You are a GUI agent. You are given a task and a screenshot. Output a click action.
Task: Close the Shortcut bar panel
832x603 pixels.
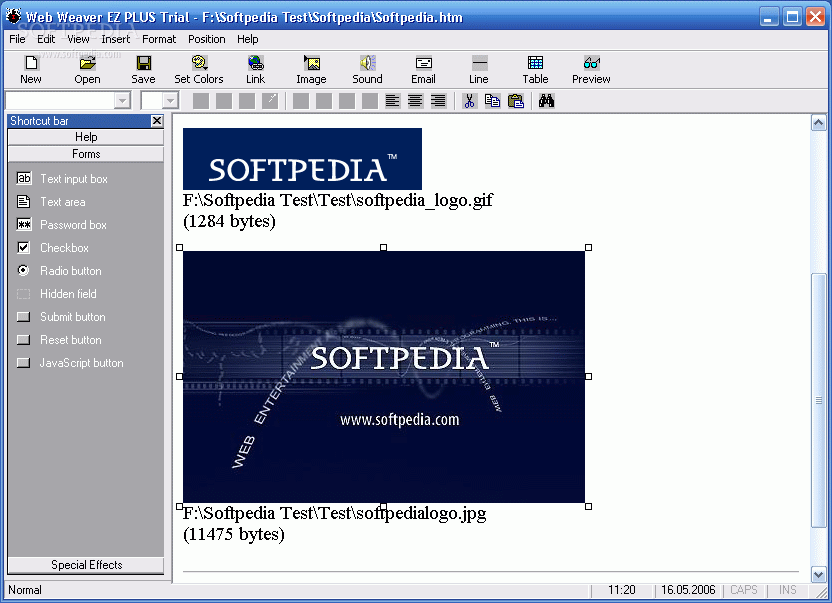(157, 121)
